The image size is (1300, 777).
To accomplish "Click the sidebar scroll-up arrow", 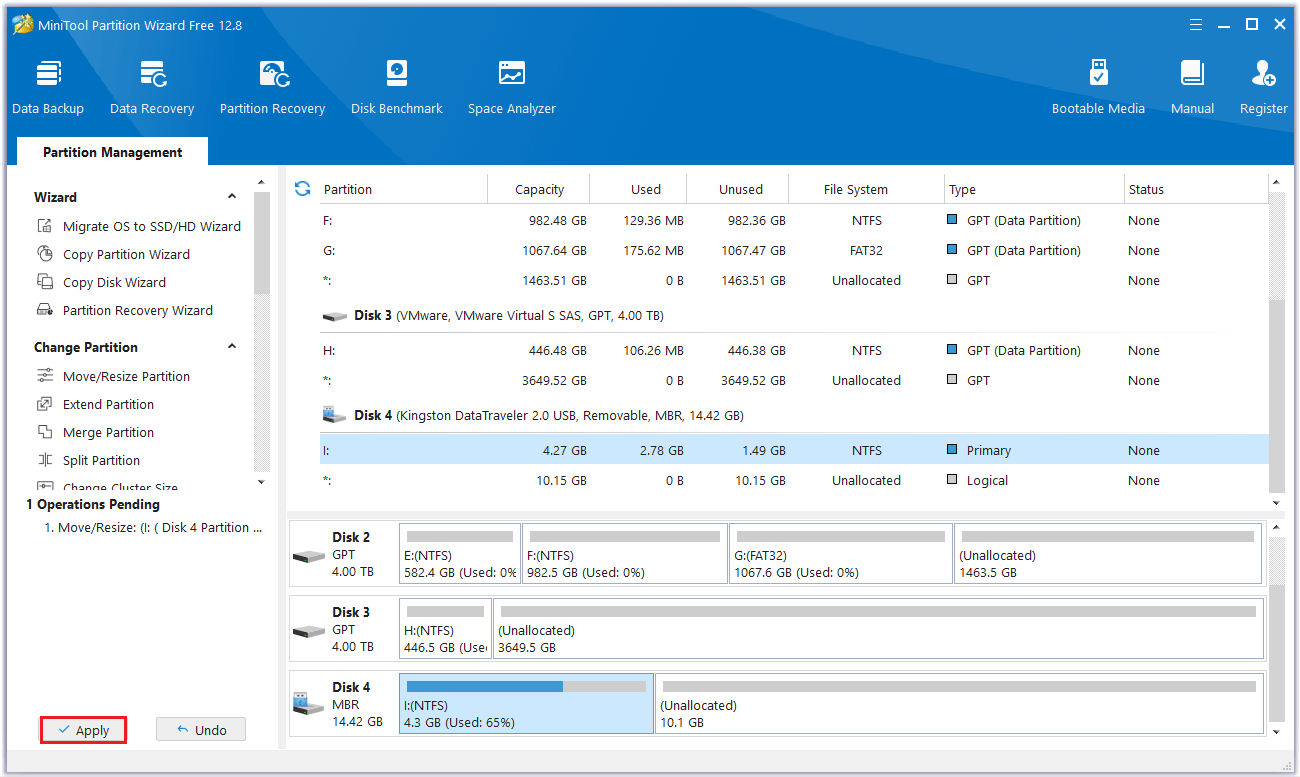I will pyautogui.click(x=262, y=183).
